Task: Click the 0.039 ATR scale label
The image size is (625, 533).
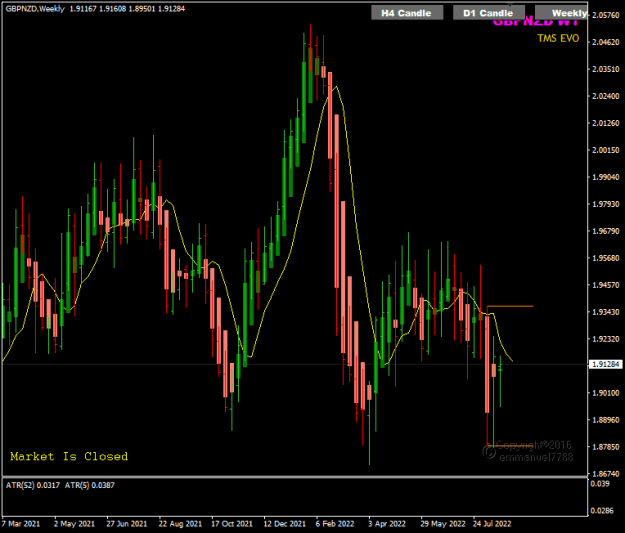Action: tap(600, 484)
